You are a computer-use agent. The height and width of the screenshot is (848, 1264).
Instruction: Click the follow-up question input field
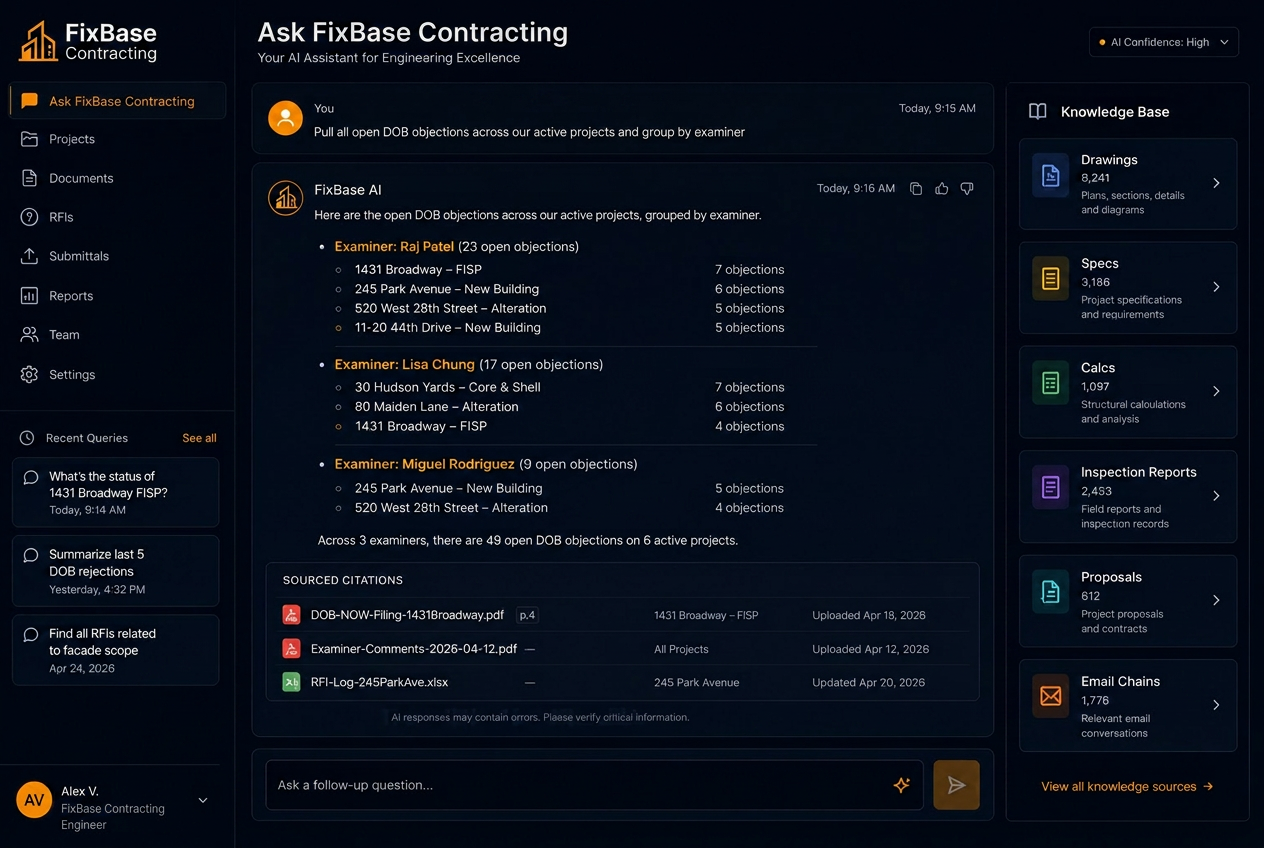pyautogui.click(x=594, y=785)
